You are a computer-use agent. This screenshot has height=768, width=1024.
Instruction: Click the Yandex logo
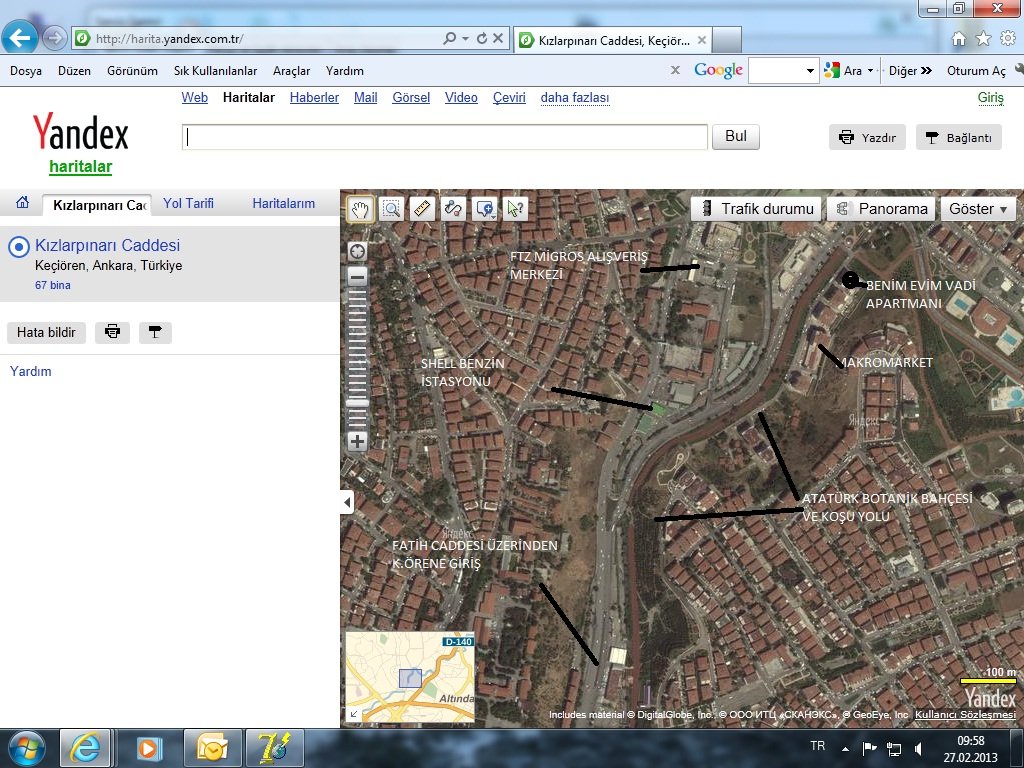[81, 133]
